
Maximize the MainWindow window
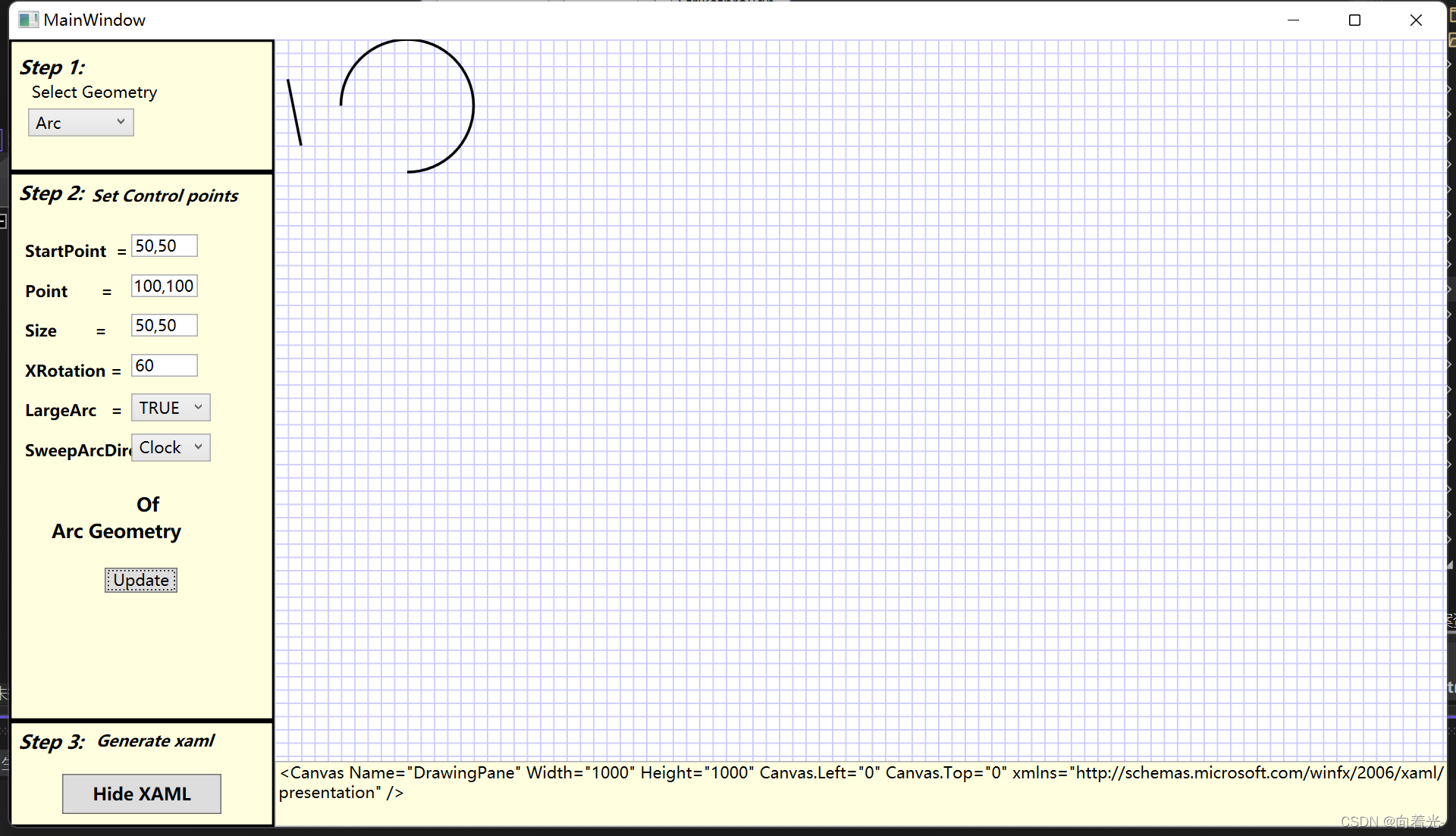pyautogui.click(x=1354, y=20)
